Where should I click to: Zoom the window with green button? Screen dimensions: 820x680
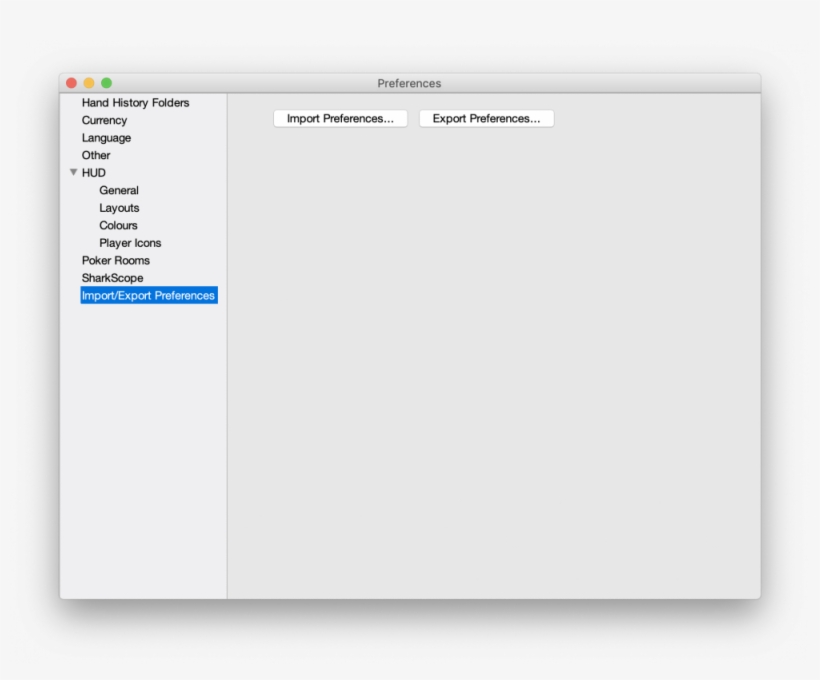tap(107, 83)
